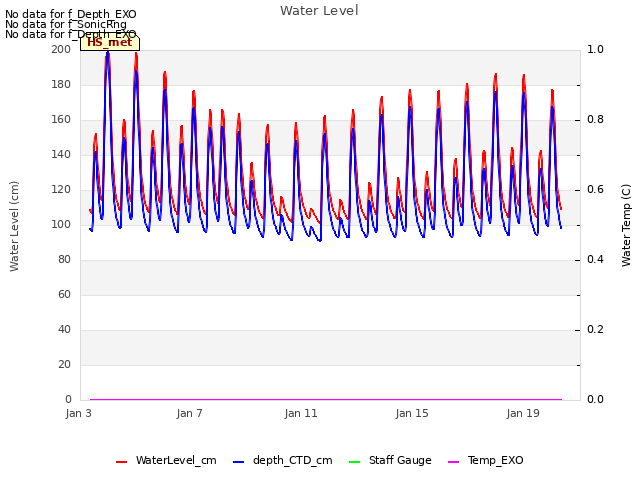Click the 160 tick on left axis
The width and height of the screenshot is (640, 480).
pyautogui.click(x=61, y=120)
